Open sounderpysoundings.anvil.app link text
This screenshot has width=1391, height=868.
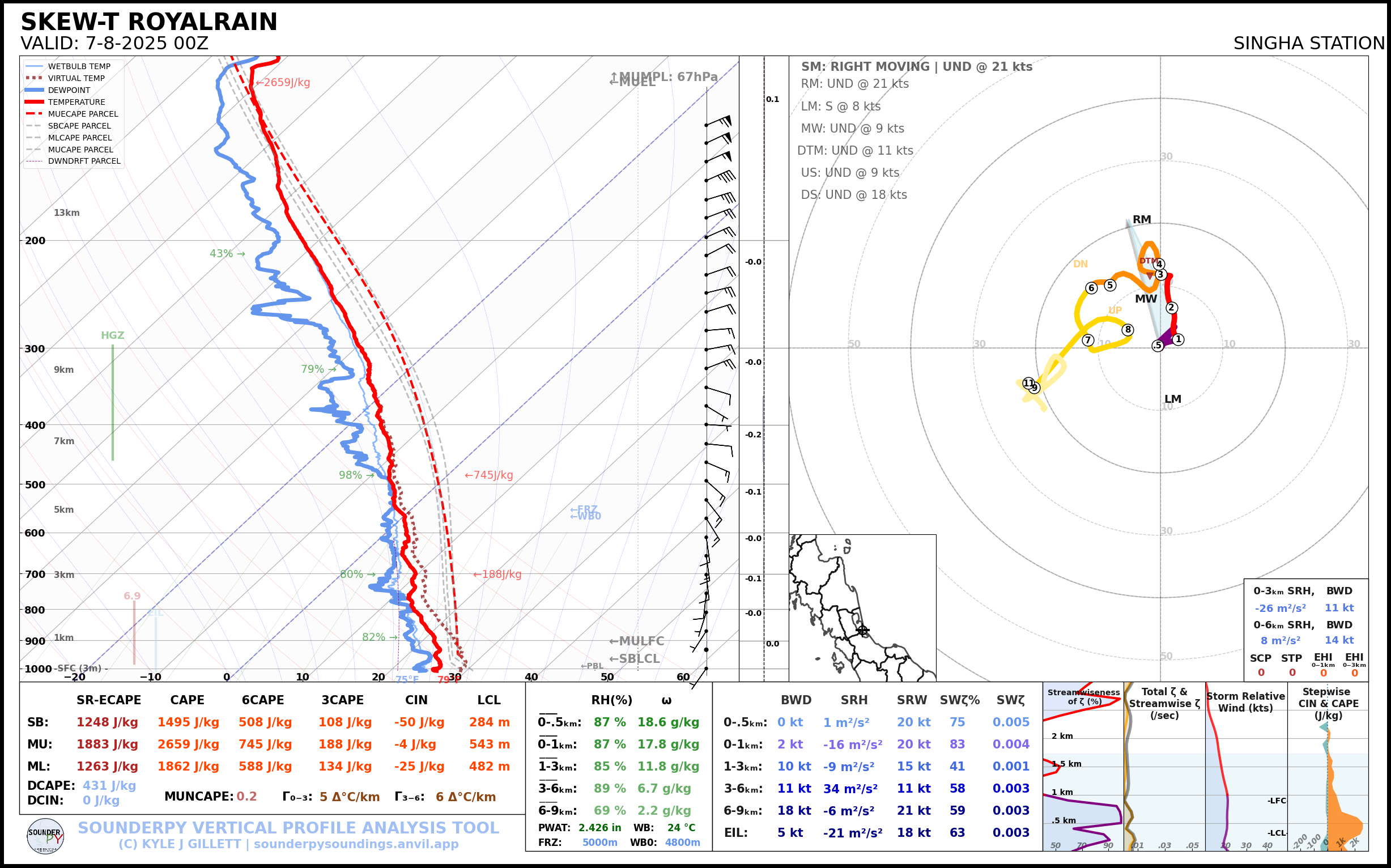coord(356,844)
